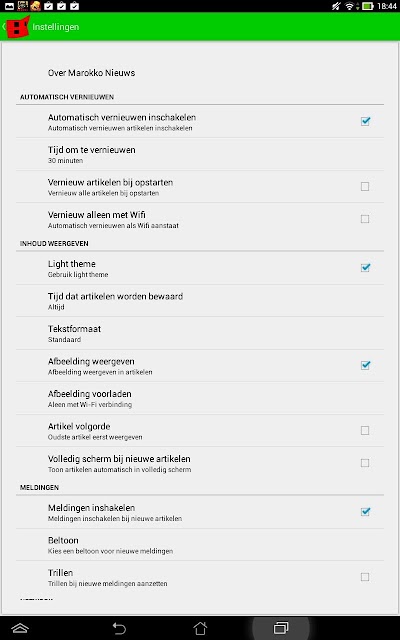Viewport: 400px width, 640px height.
Task: Open Afbeelding voorladen options
Action: pyautogui.click(x=200, y=398)
